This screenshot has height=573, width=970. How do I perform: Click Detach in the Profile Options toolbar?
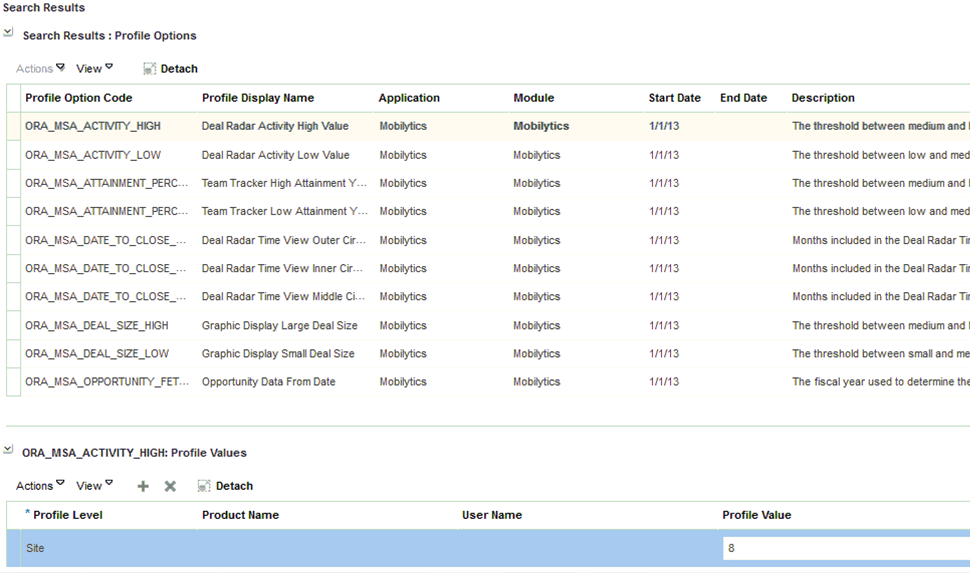[x=179, y=69]
